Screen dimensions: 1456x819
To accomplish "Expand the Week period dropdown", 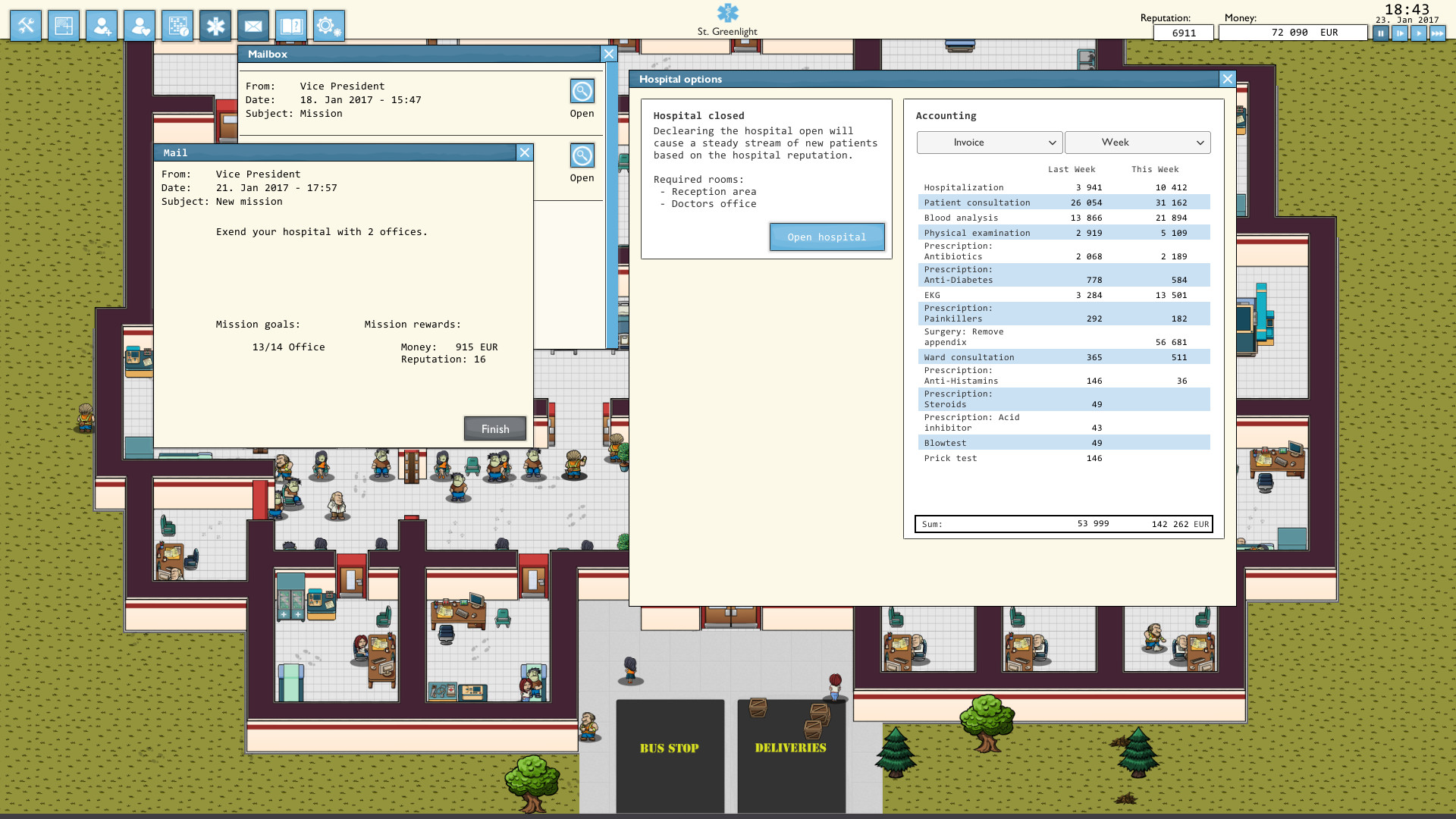I will point(1137,143).
